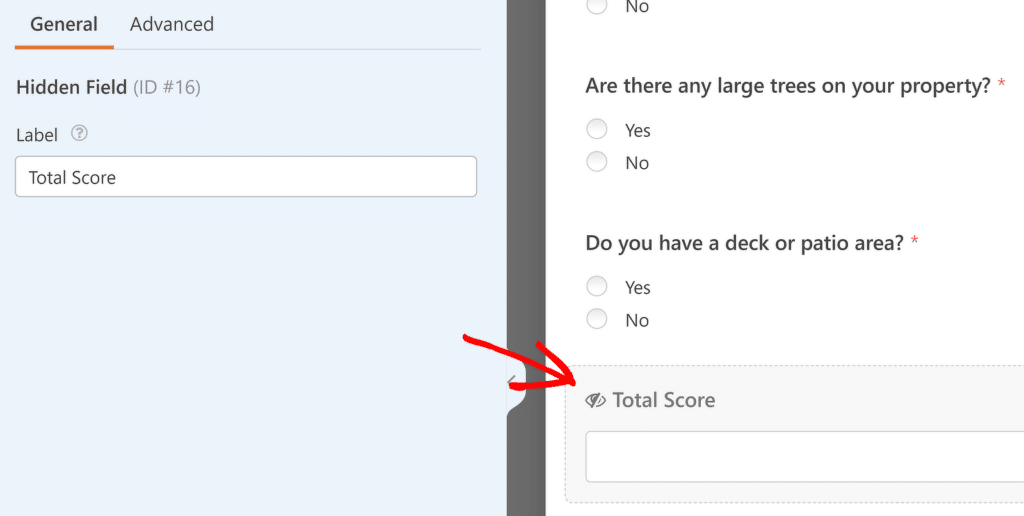1024x516 pixels.
Task: Choose Yes for deck or patio area
Action: (x=596, y=286)
